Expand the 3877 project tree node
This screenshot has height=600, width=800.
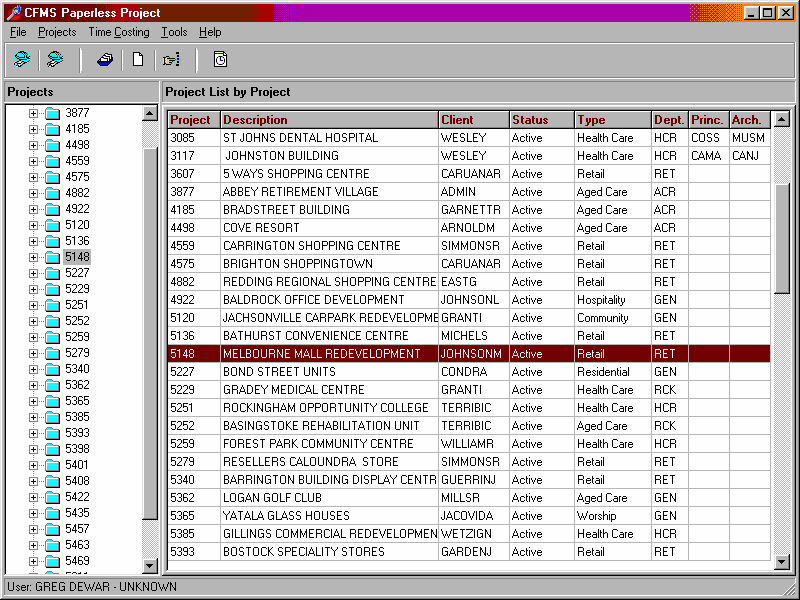[x=33, y=114]
